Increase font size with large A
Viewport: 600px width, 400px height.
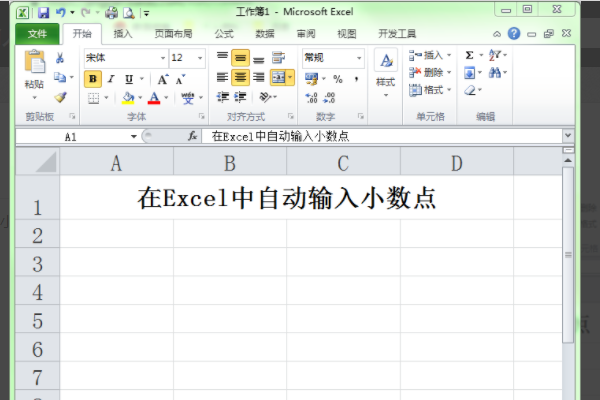click(x=163, y=79)
